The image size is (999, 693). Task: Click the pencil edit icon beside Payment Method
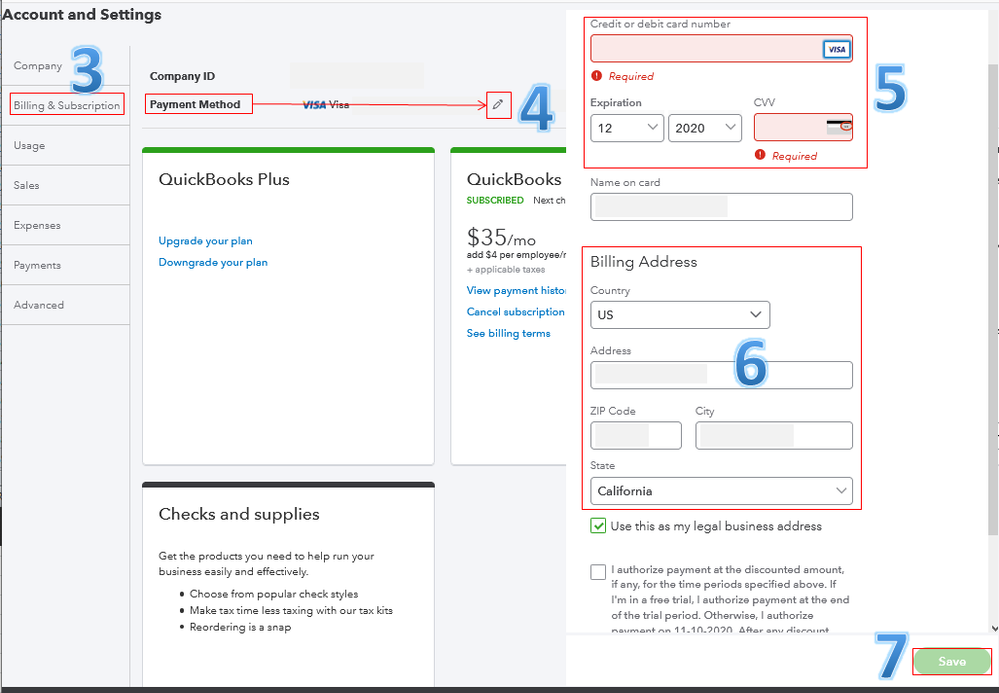[x=498, y=104]
